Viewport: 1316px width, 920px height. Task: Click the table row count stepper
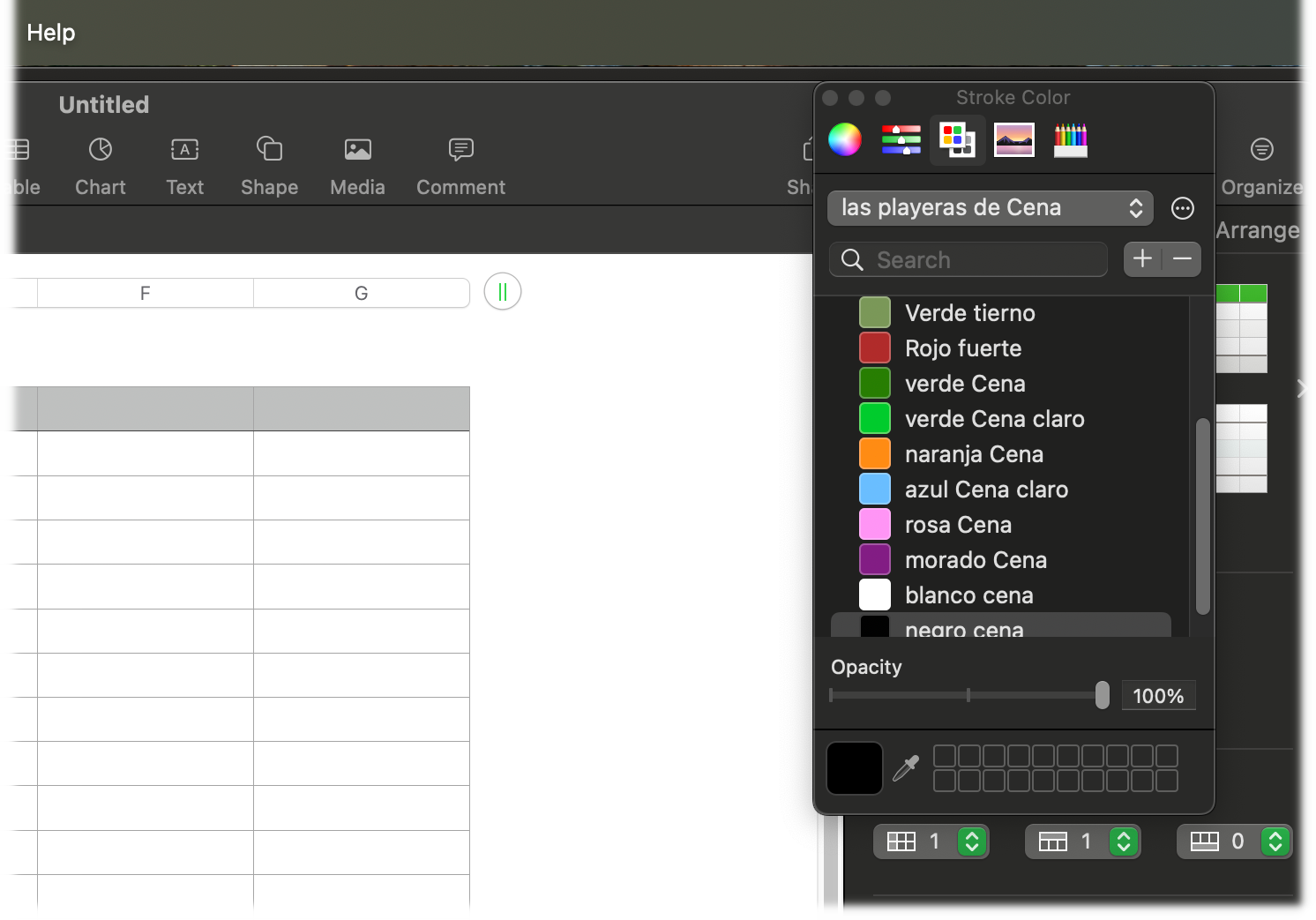(x=971, y=841)
